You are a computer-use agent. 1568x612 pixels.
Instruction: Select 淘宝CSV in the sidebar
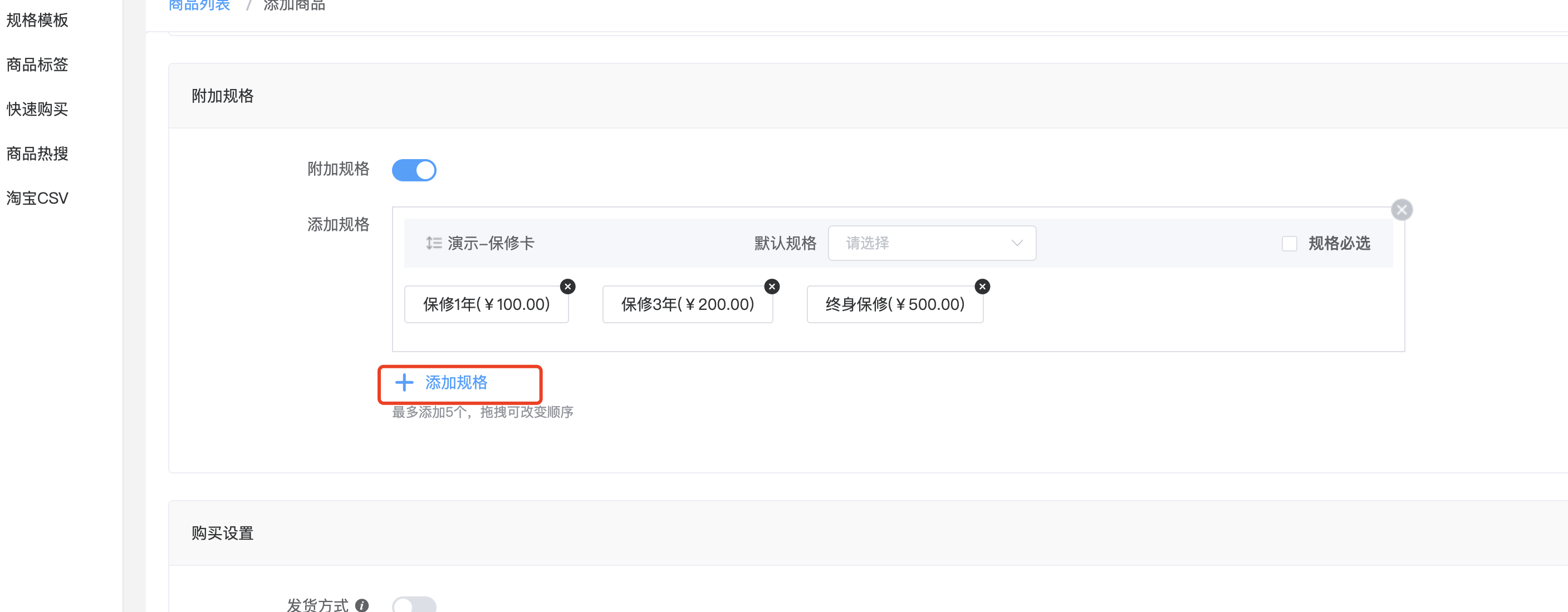[37, 198]
